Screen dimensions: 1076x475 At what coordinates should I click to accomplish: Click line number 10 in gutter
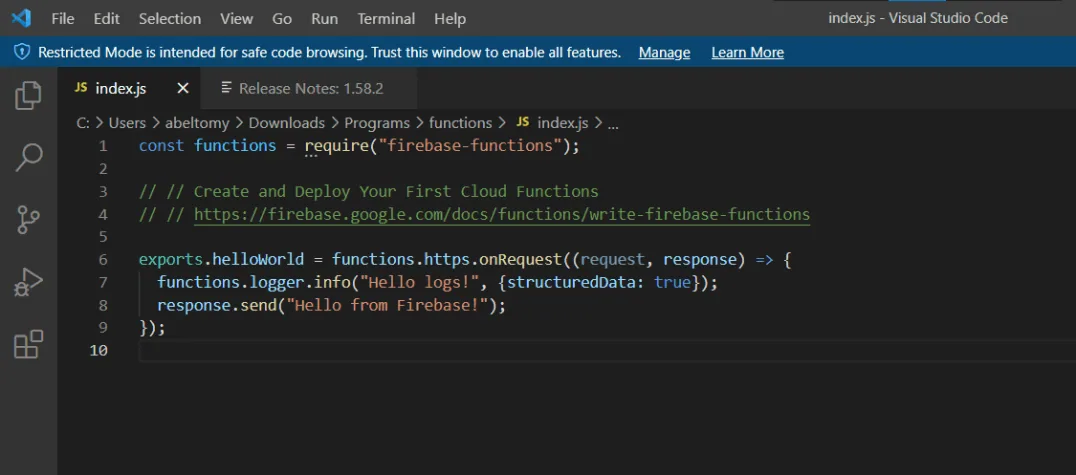pyautogui.click(x=98, y=350)
